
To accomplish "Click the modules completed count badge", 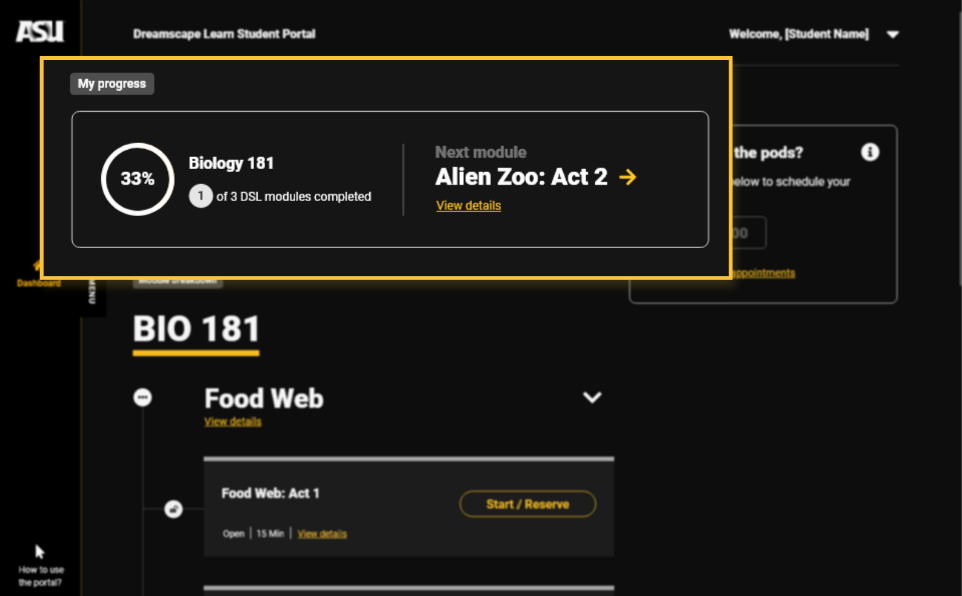I will (x=201, y=197).
